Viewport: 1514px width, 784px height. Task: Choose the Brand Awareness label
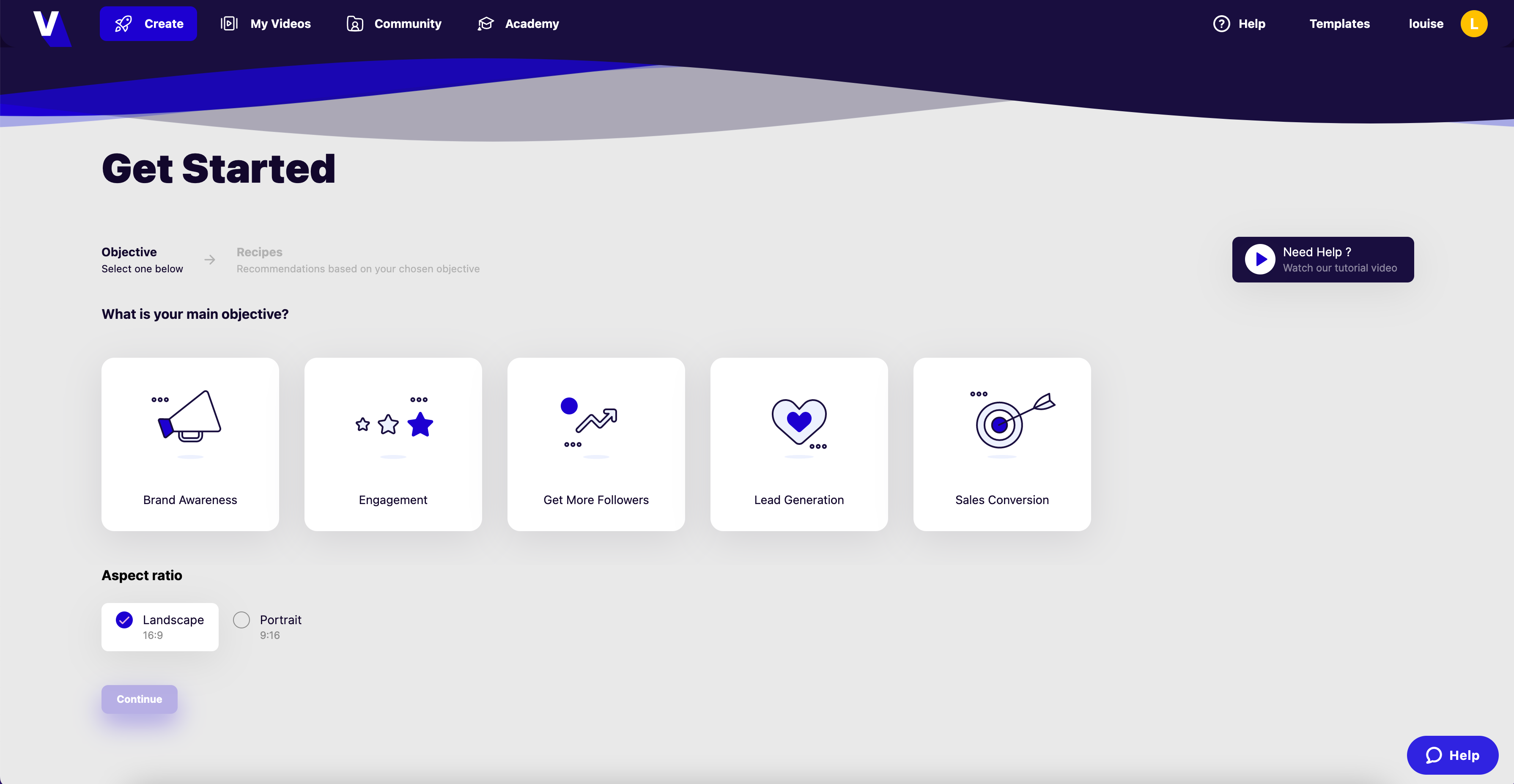coord(190,500)
